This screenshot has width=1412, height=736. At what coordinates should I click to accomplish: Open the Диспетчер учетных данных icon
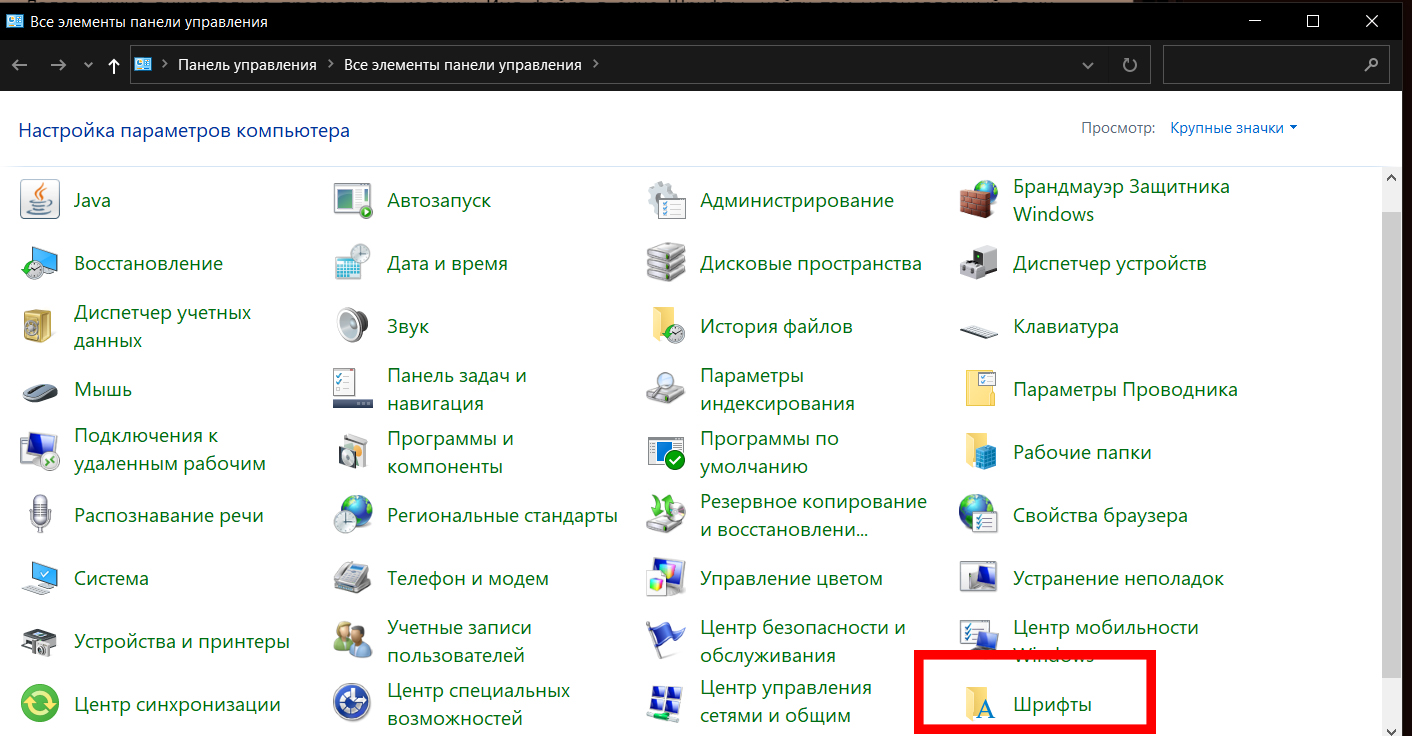pyautogui.click(x=40, y=326)
